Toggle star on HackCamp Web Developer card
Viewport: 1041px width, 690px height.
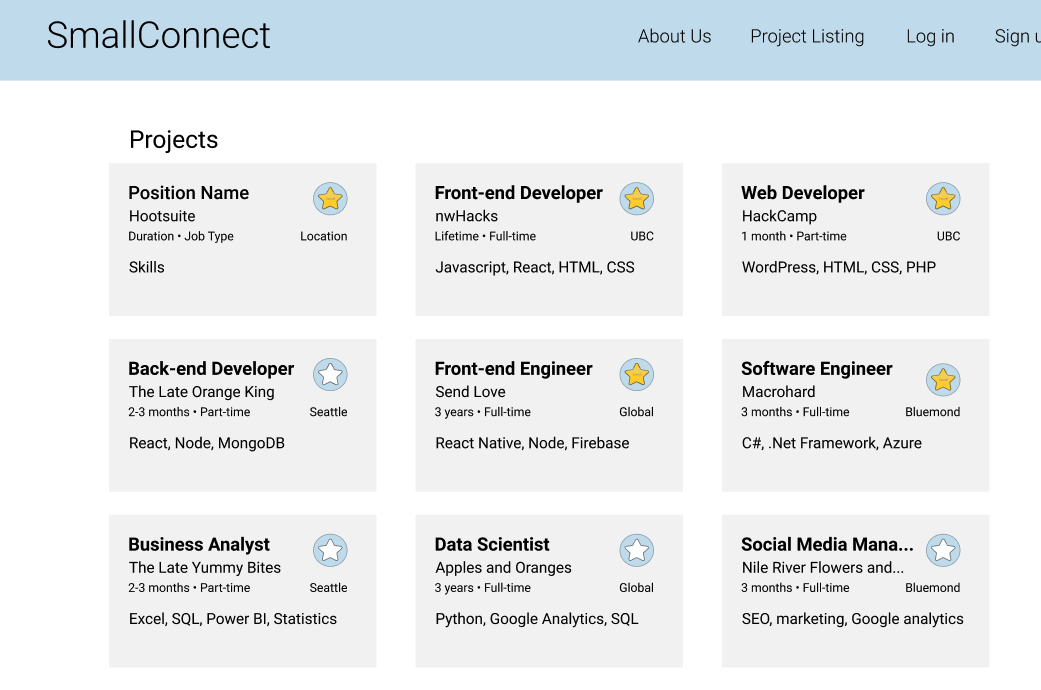click(942, 199)
